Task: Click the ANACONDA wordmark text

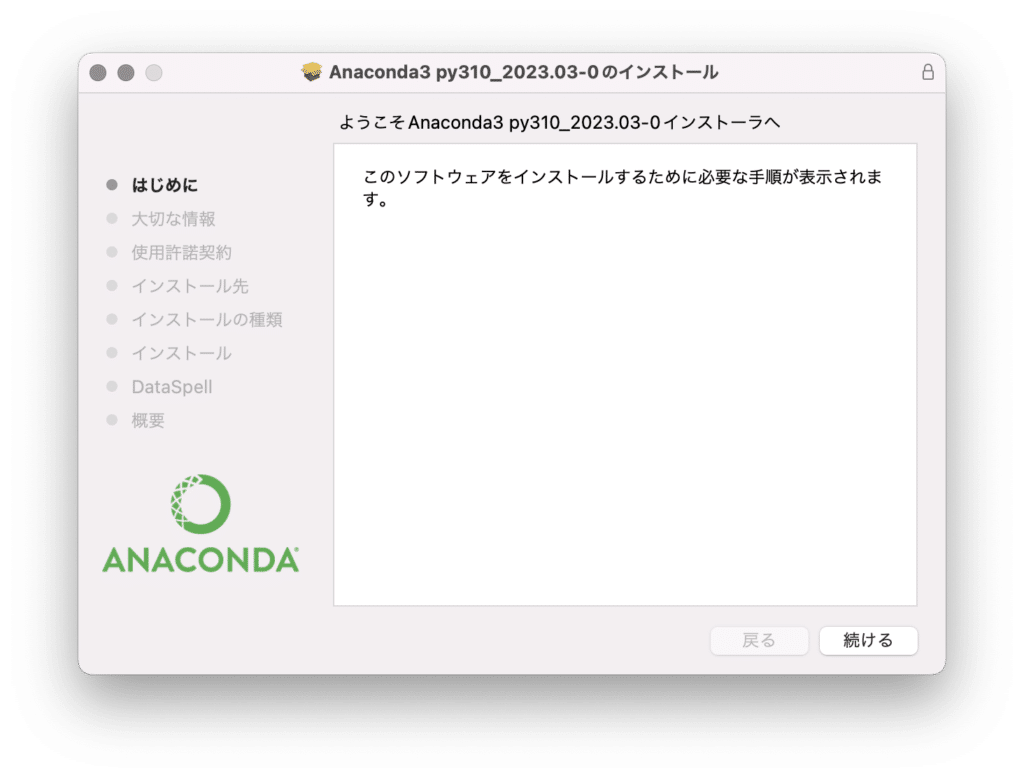Action: click(x=201, y=560)
